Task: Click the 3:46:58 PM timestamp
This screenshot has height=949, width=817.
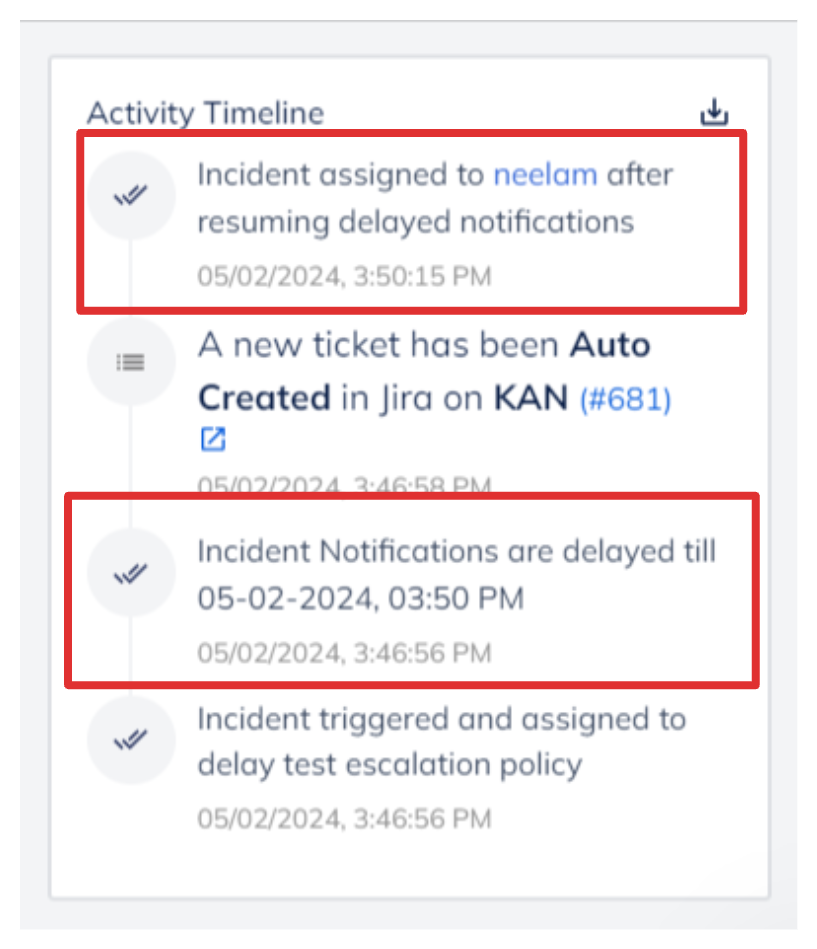Action: pos(344,487)
